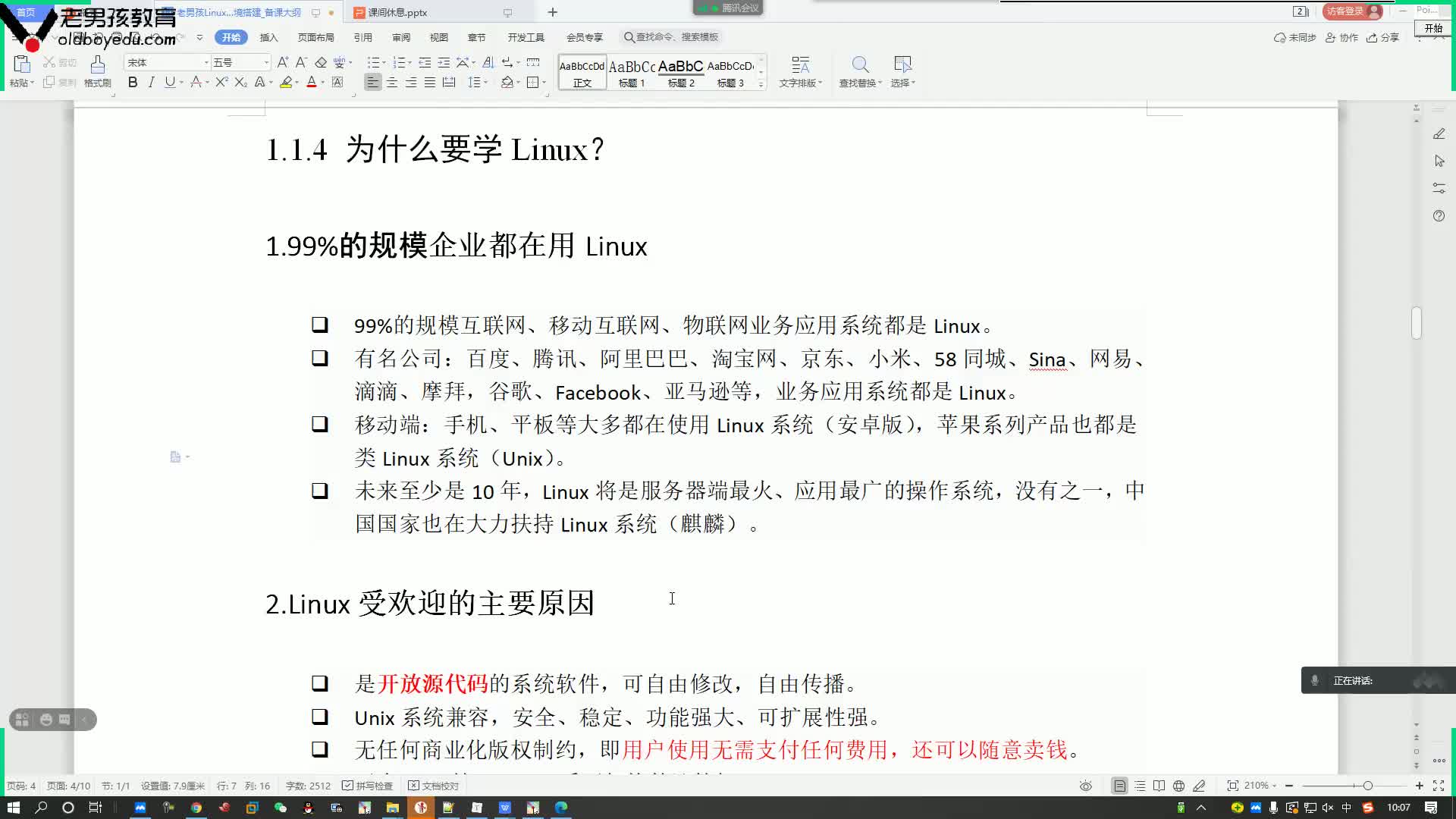Image resolution: width=1456 pixels, height=819 pixels.
Task: Toggle justify alignment
Action: coord(430,82)
